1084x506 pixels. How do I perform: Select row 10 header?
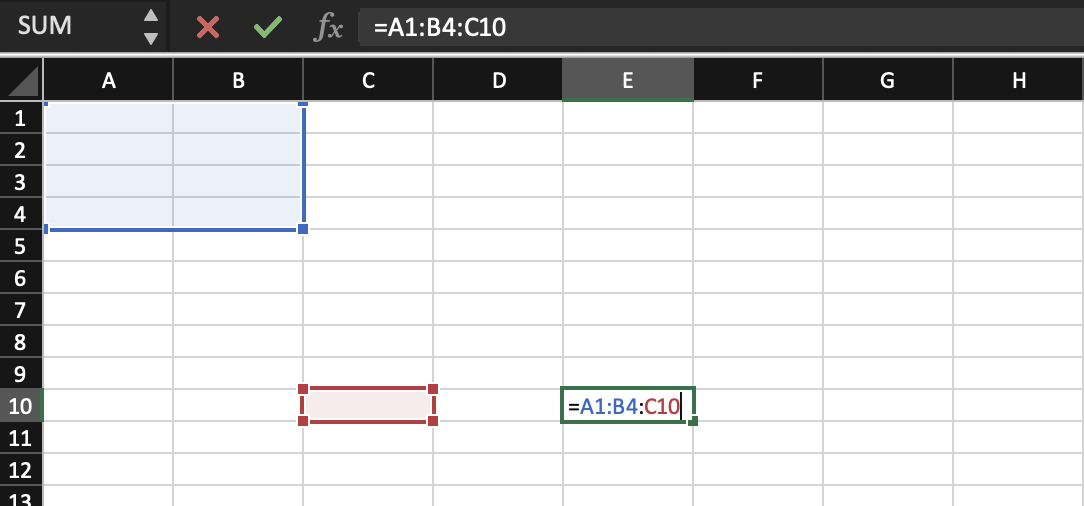click(21, 406)
